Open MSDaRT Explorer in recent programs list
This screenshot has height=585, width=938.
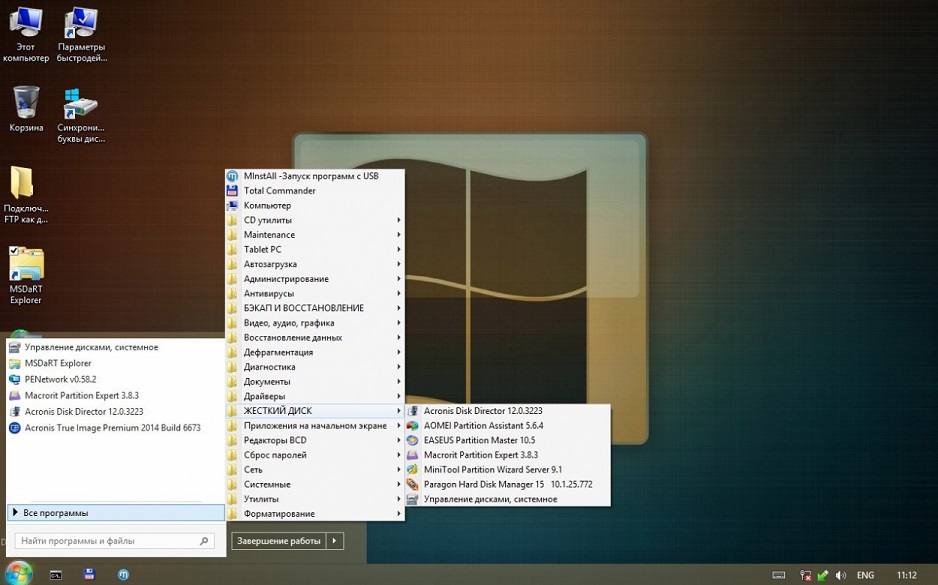[x=115, y=363]
